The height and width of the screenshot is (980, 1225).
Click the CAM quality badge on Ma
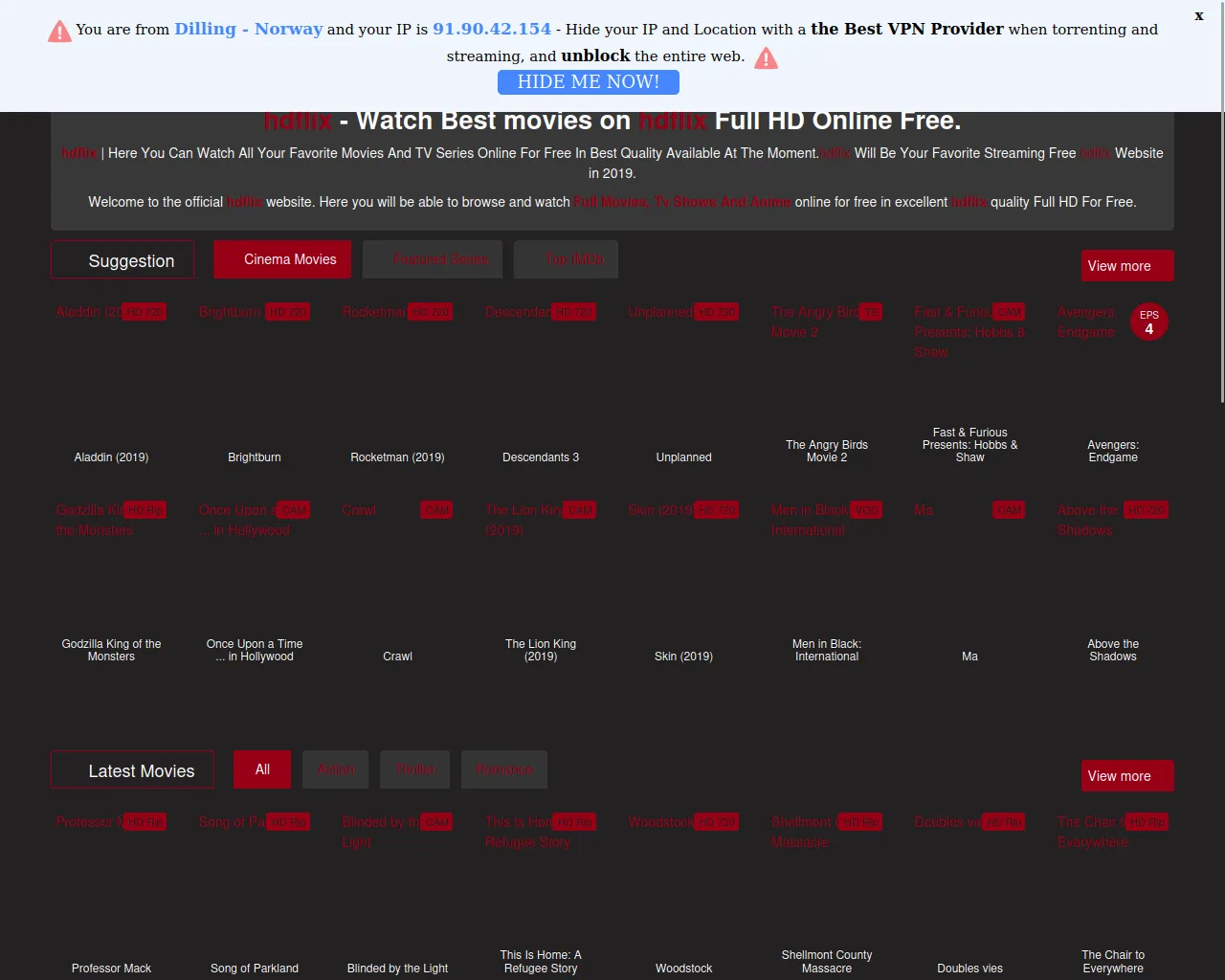tap(1009, 510)
